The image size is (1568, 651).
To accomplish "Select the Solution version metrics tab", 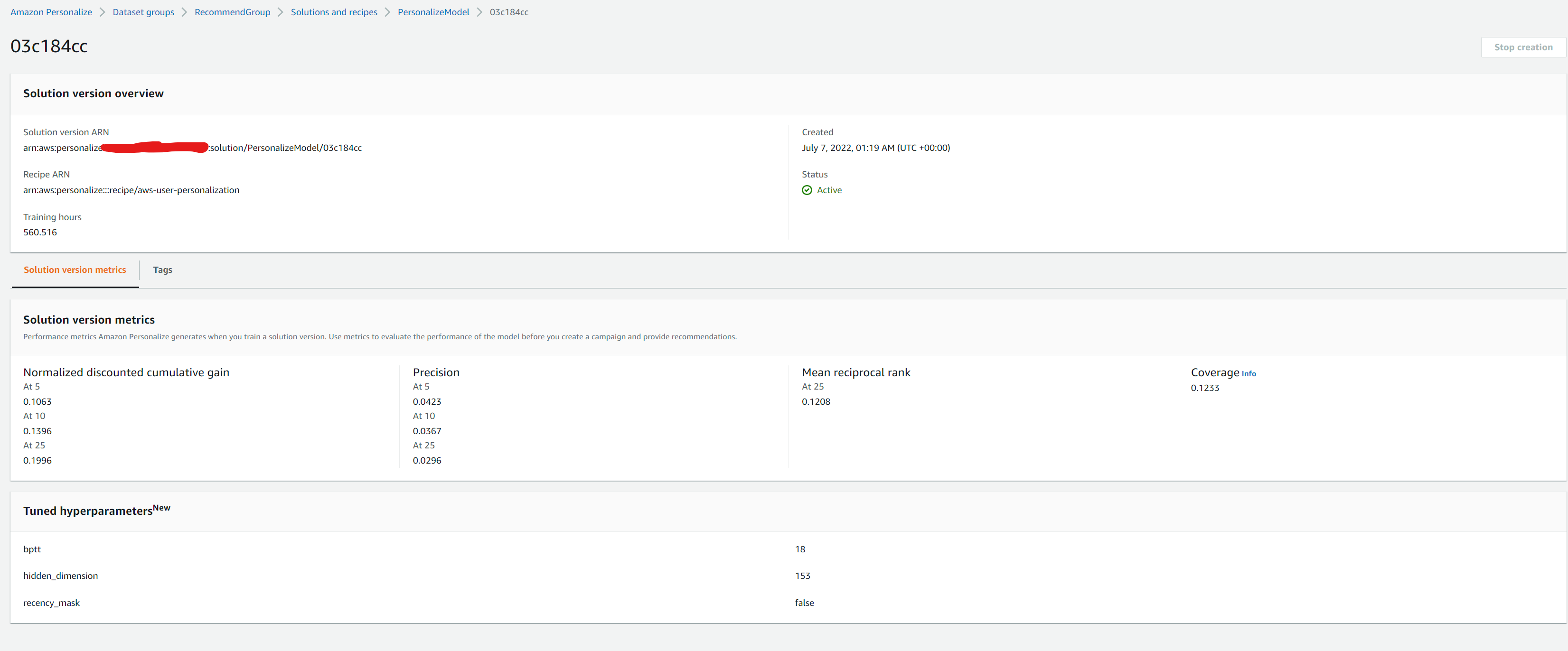I will 75,270.
